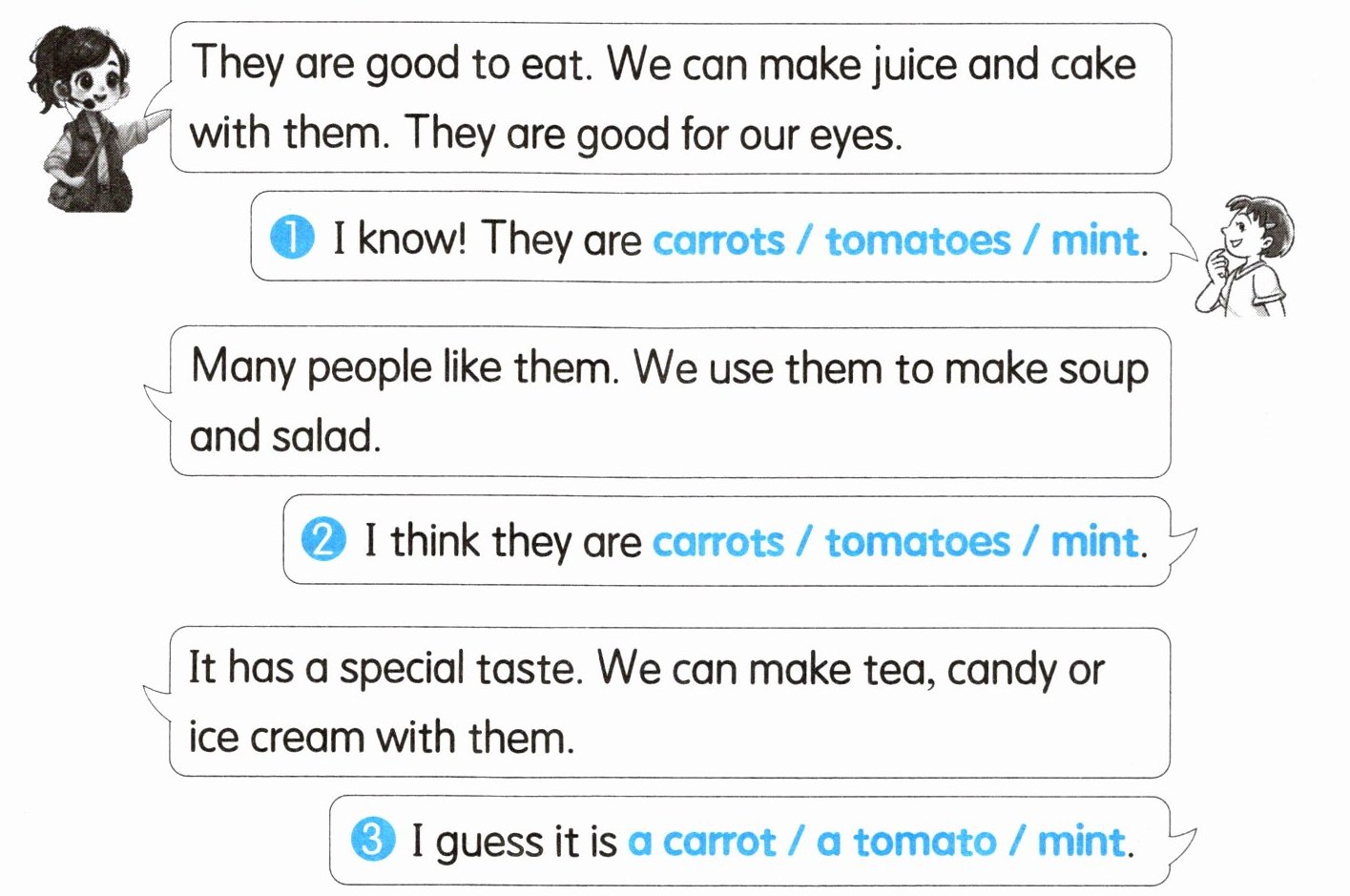The image size is (1350, 896).
Task: Pick "mint" in answer 2
Action: [1094, 542]
